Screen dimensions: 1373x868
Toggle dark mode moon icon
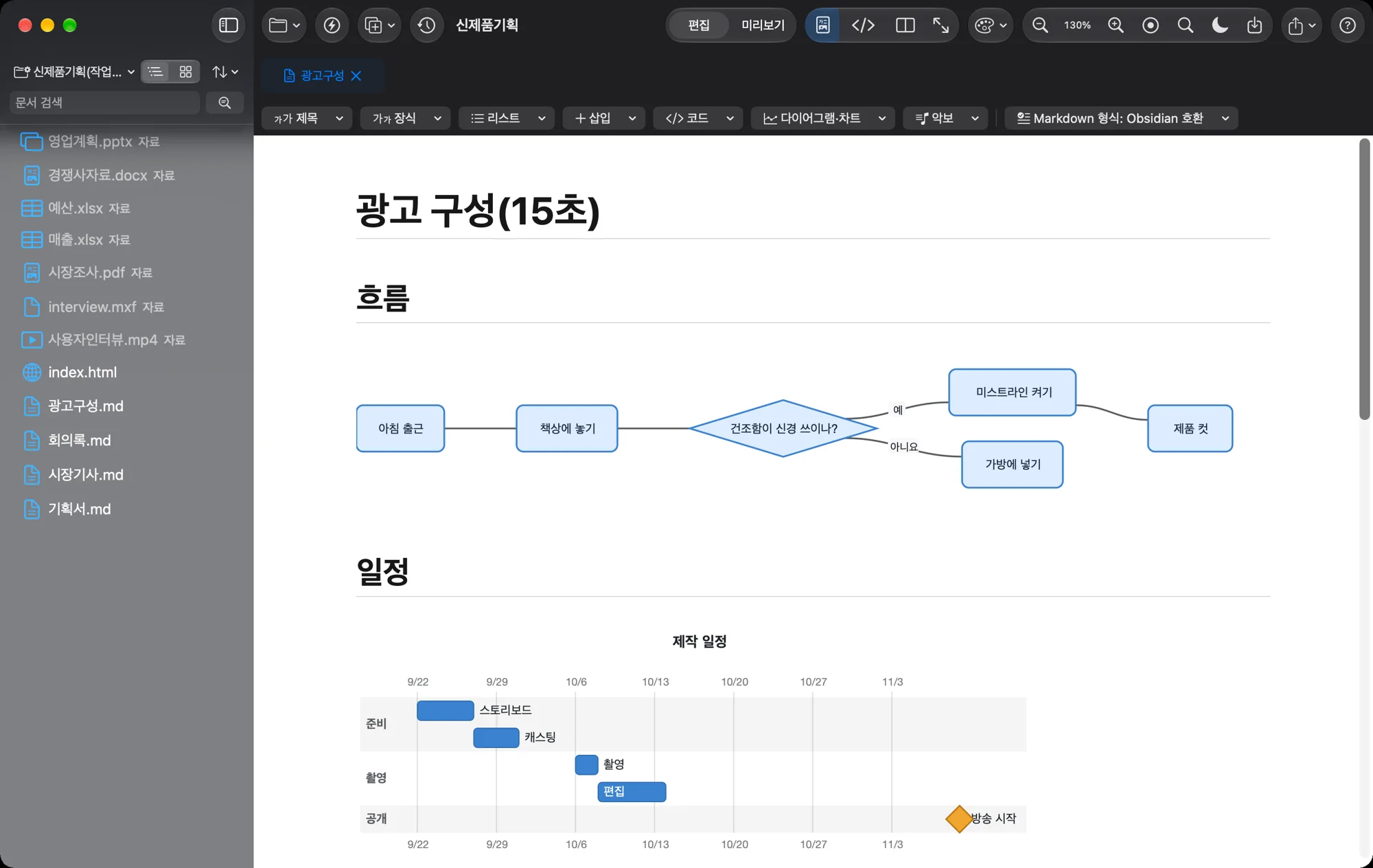pyautogui.click(x=1219, y=25)
